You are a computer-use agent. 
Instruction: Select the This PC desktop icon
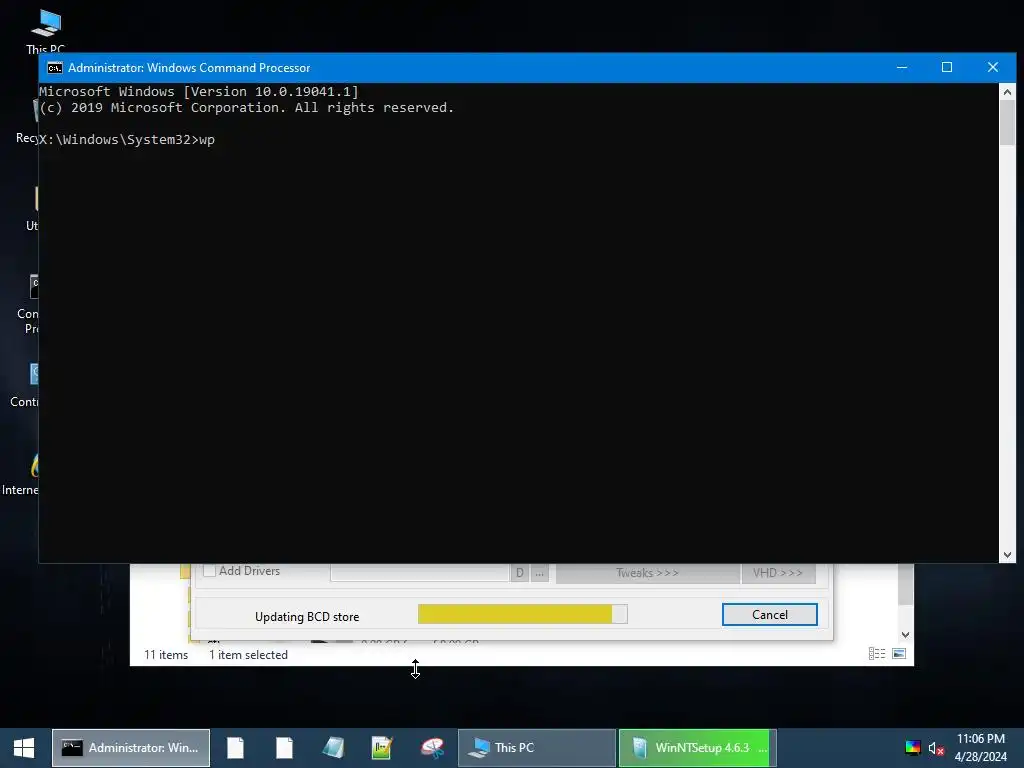click(x=46, y=31)
